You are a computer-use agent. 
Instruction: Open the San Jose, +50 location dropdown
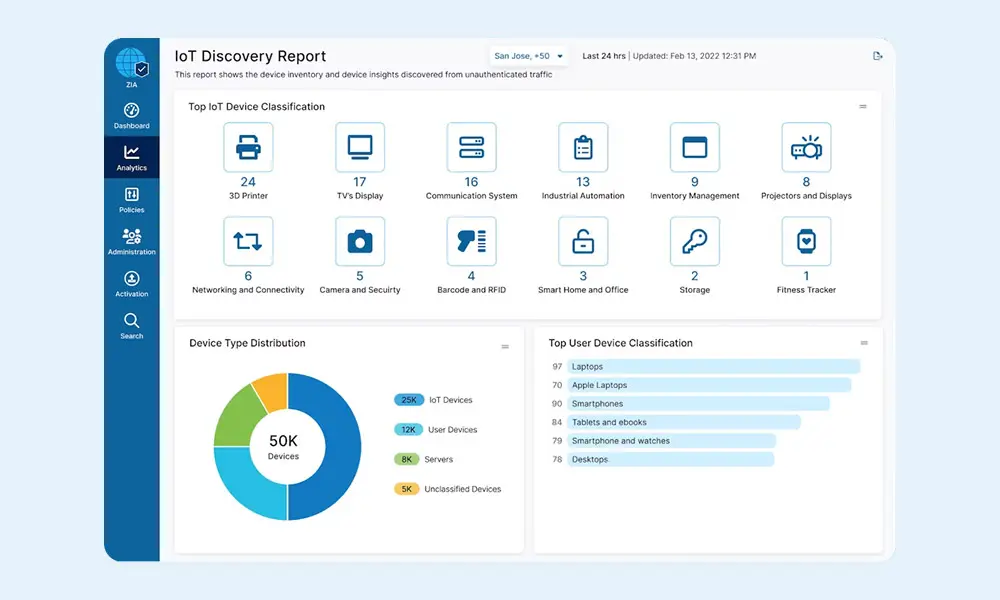(529, 56)
